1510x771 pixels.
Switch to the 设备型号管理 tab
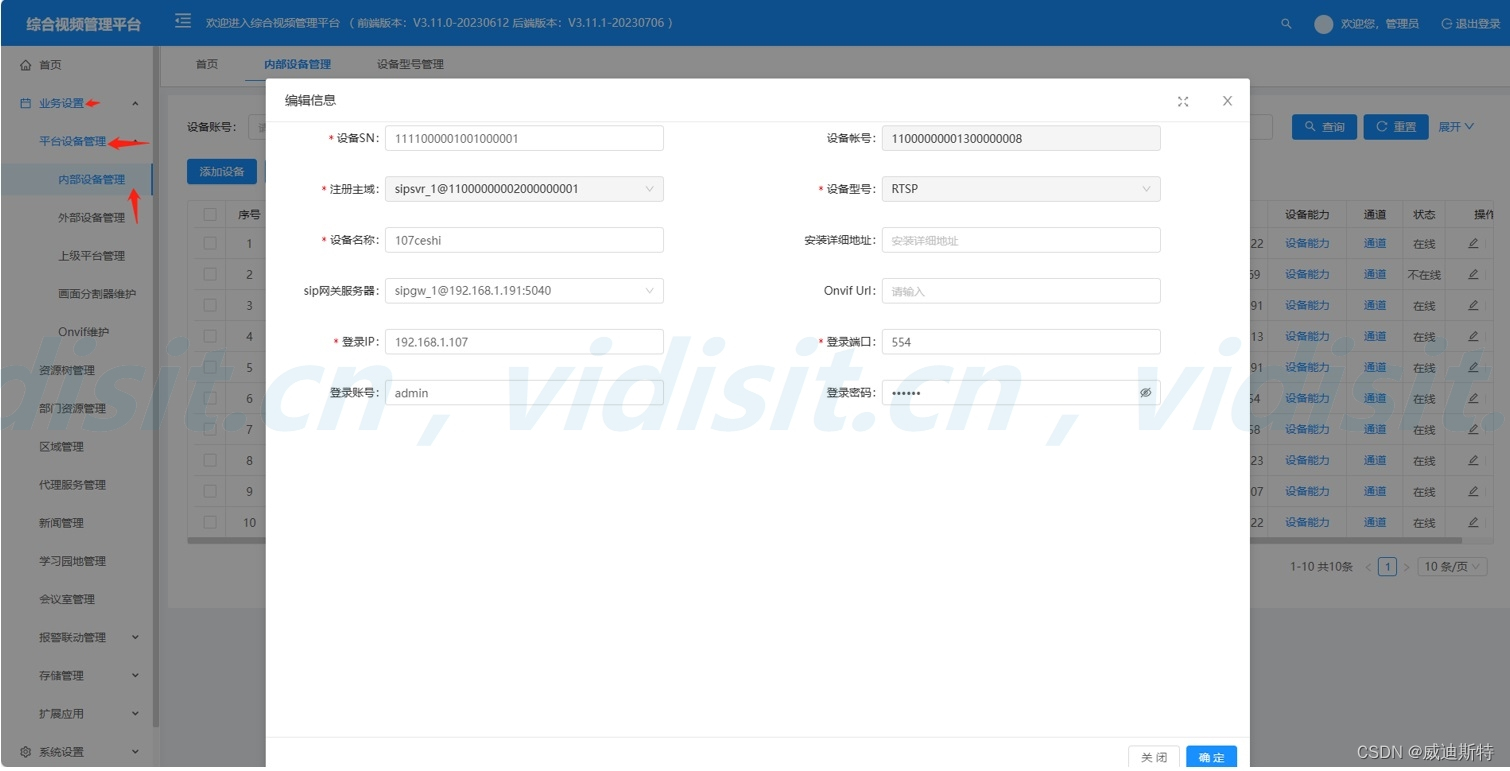410,64
